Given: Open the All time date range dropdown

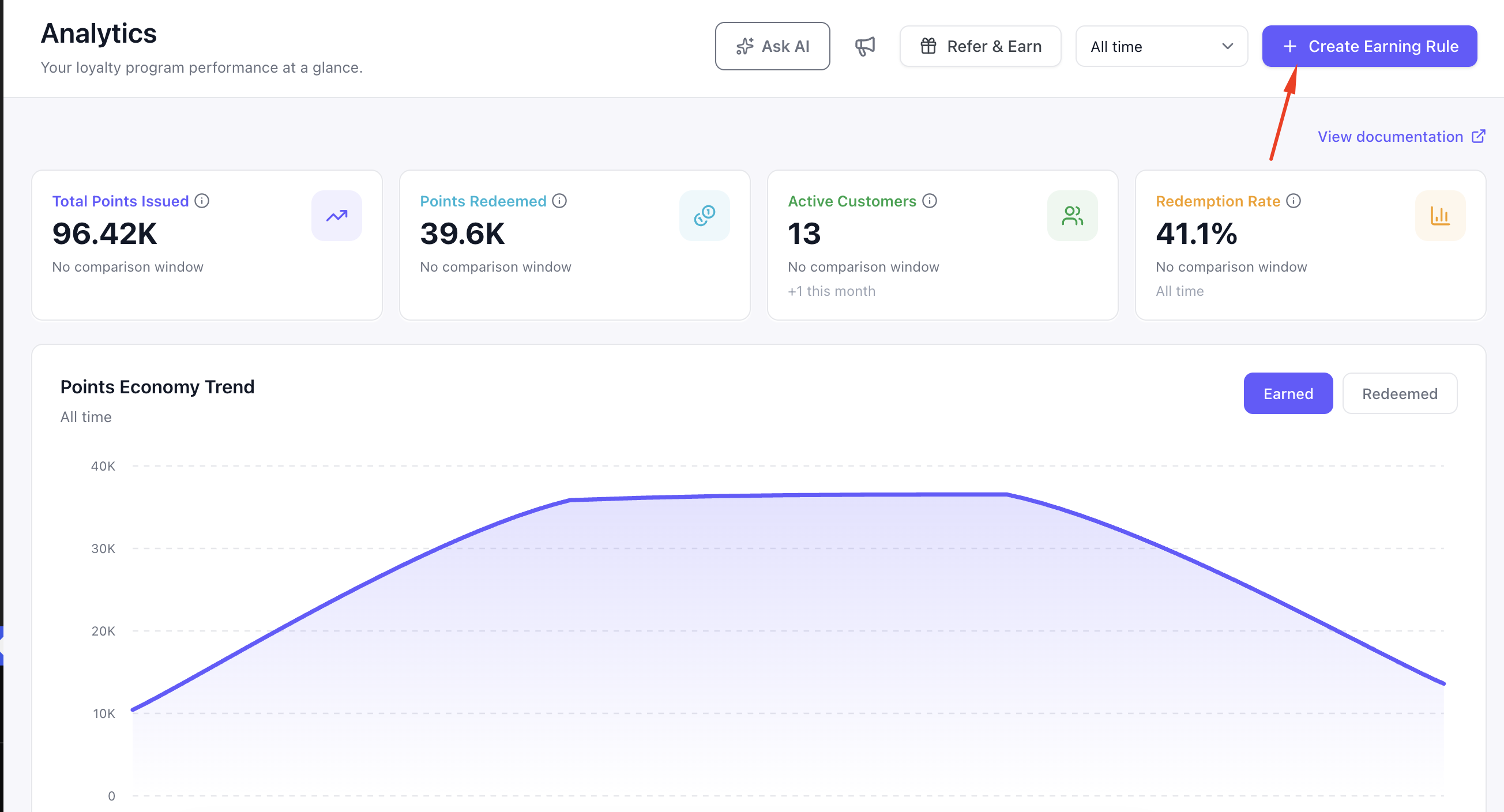Looking at the screenshot, I should pyautogui.click(x=1161, y=46).
